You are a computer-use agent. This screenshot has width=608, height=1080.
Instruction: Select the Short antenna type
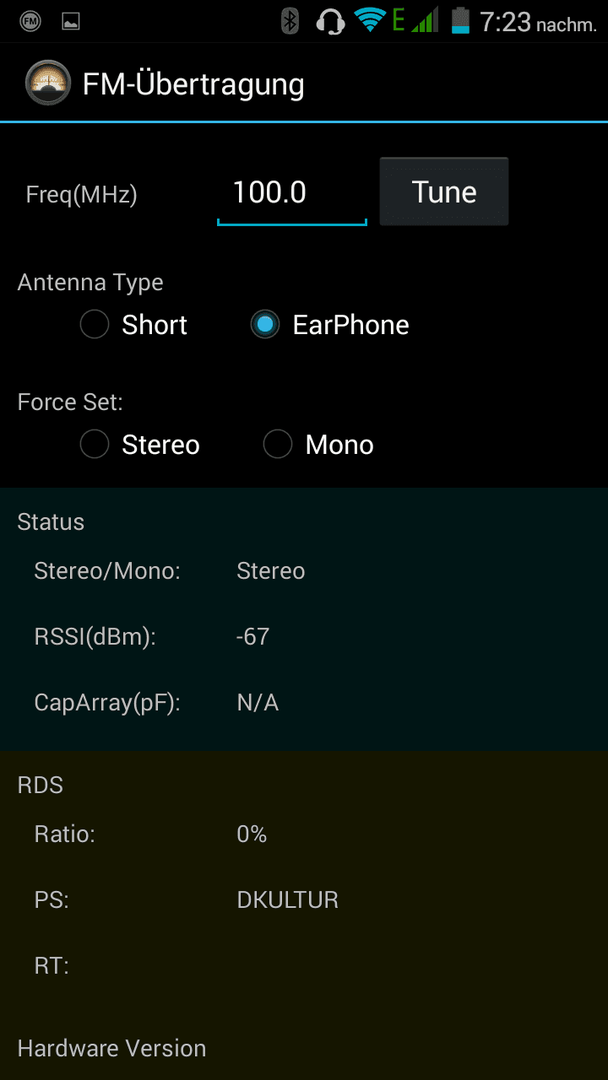tap(134, 324)
